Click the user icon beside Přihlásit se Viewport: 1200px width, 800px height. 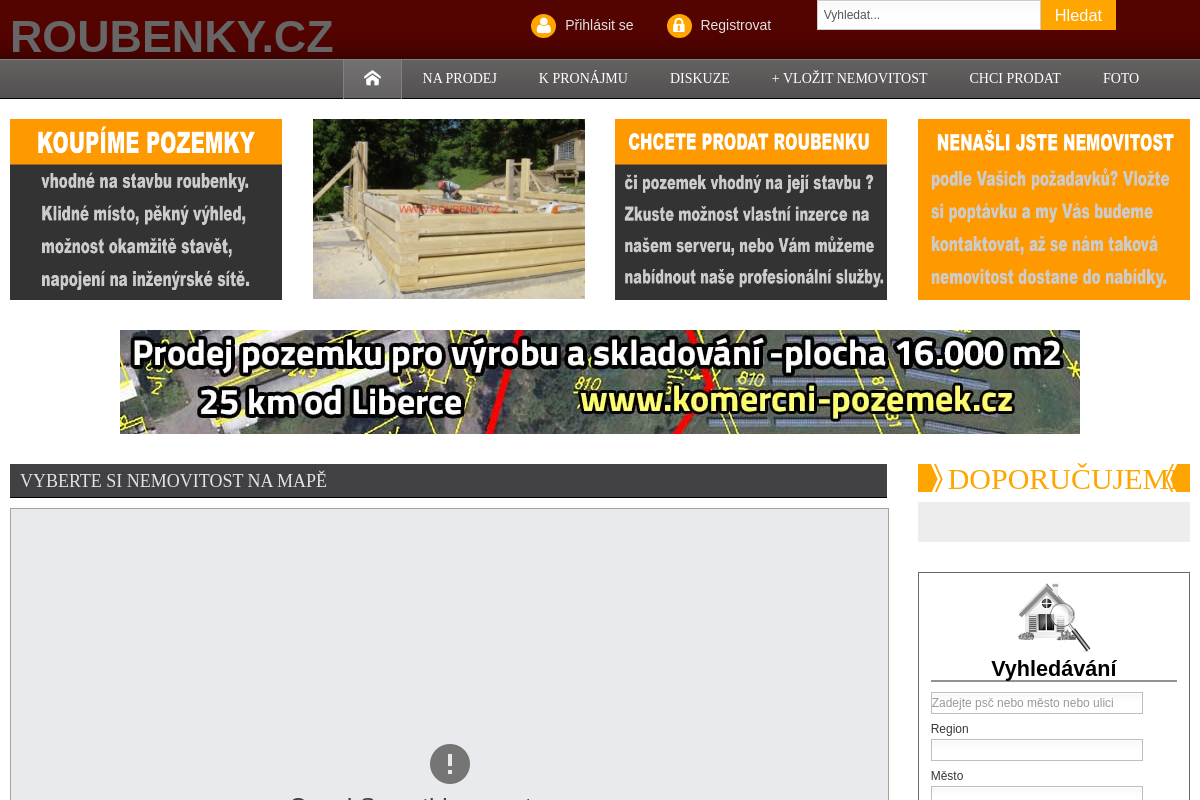point(543,26)
